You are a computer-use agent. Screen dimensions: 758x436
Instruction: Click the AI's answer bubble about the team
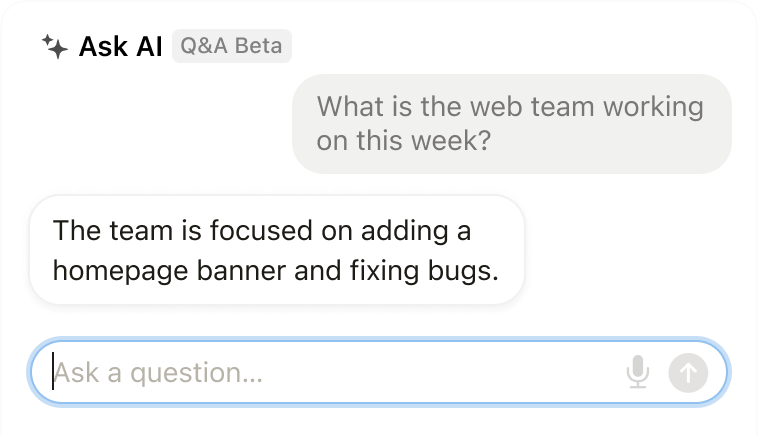(x=276, y=249)
